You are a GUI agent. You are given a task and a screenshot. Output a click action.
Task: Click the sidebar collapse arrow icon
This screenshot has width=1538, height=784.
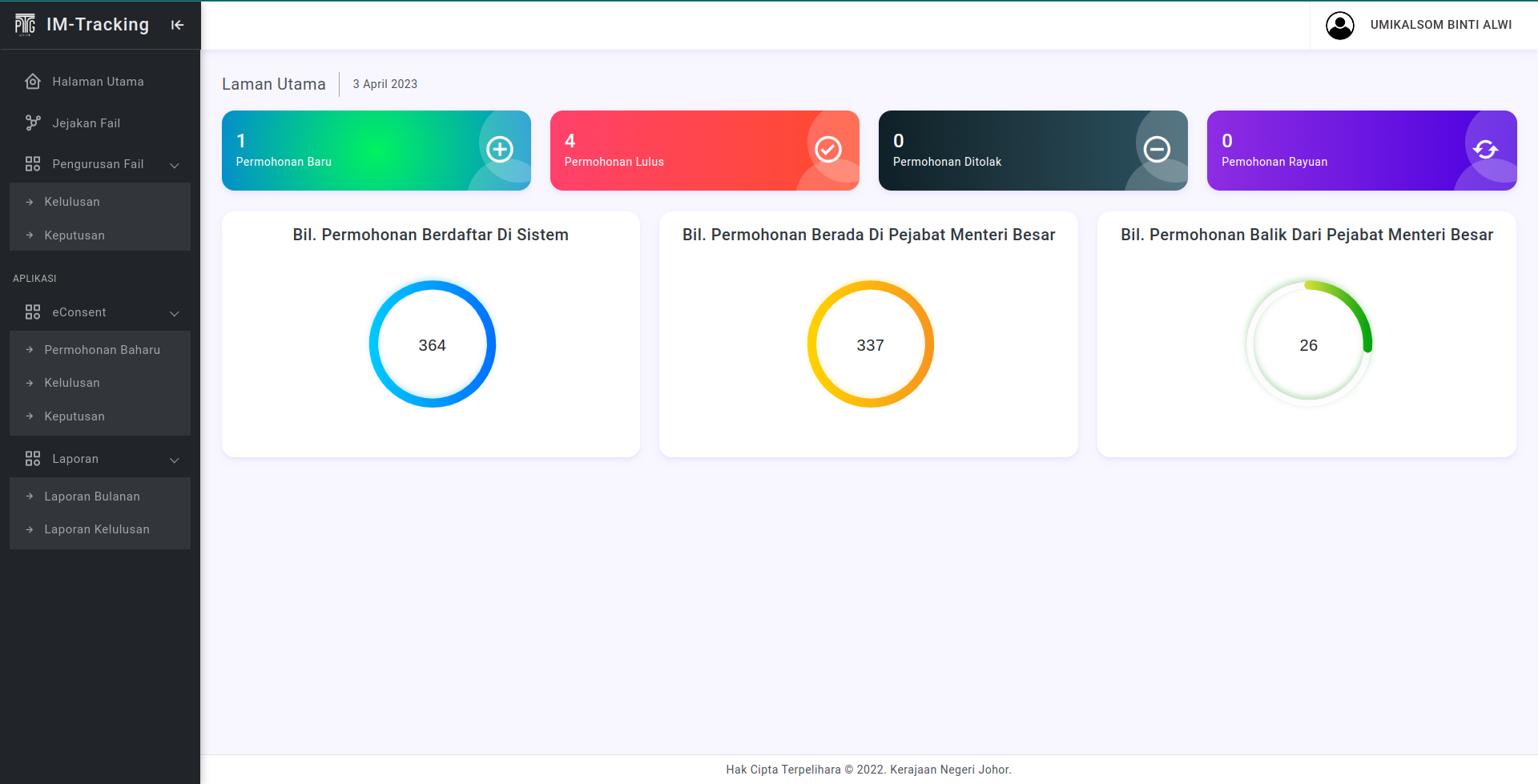(x=177, y=25)
